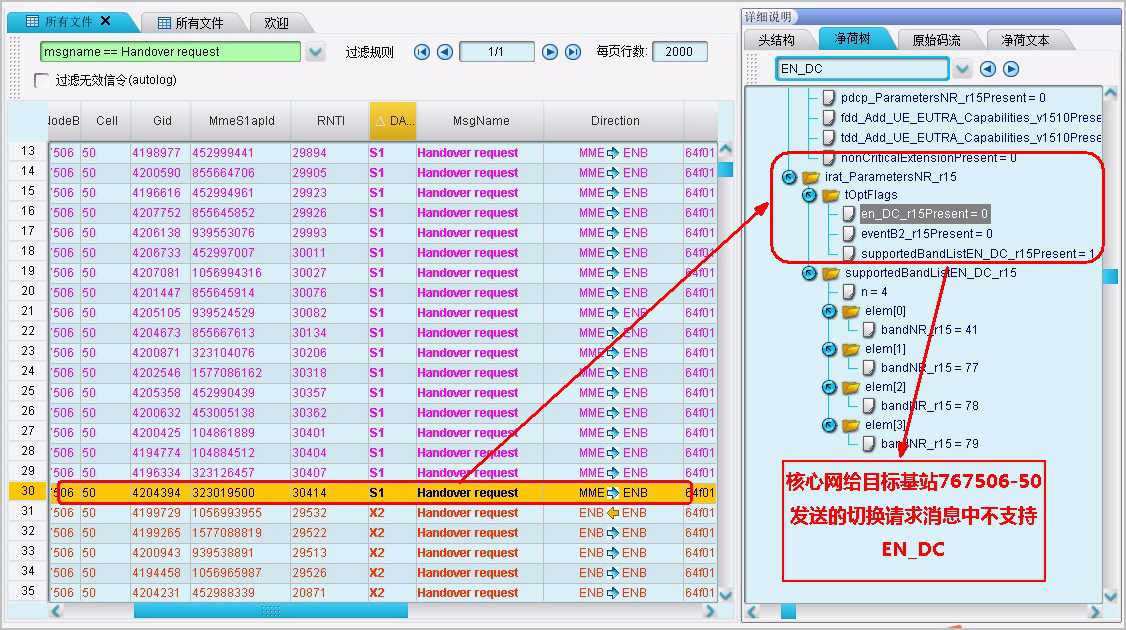The height and width of the screenshot is (630, 1126).
Task: Open the msgname filter dropdown
Action: pyautogui.click(x=315, y=52)
